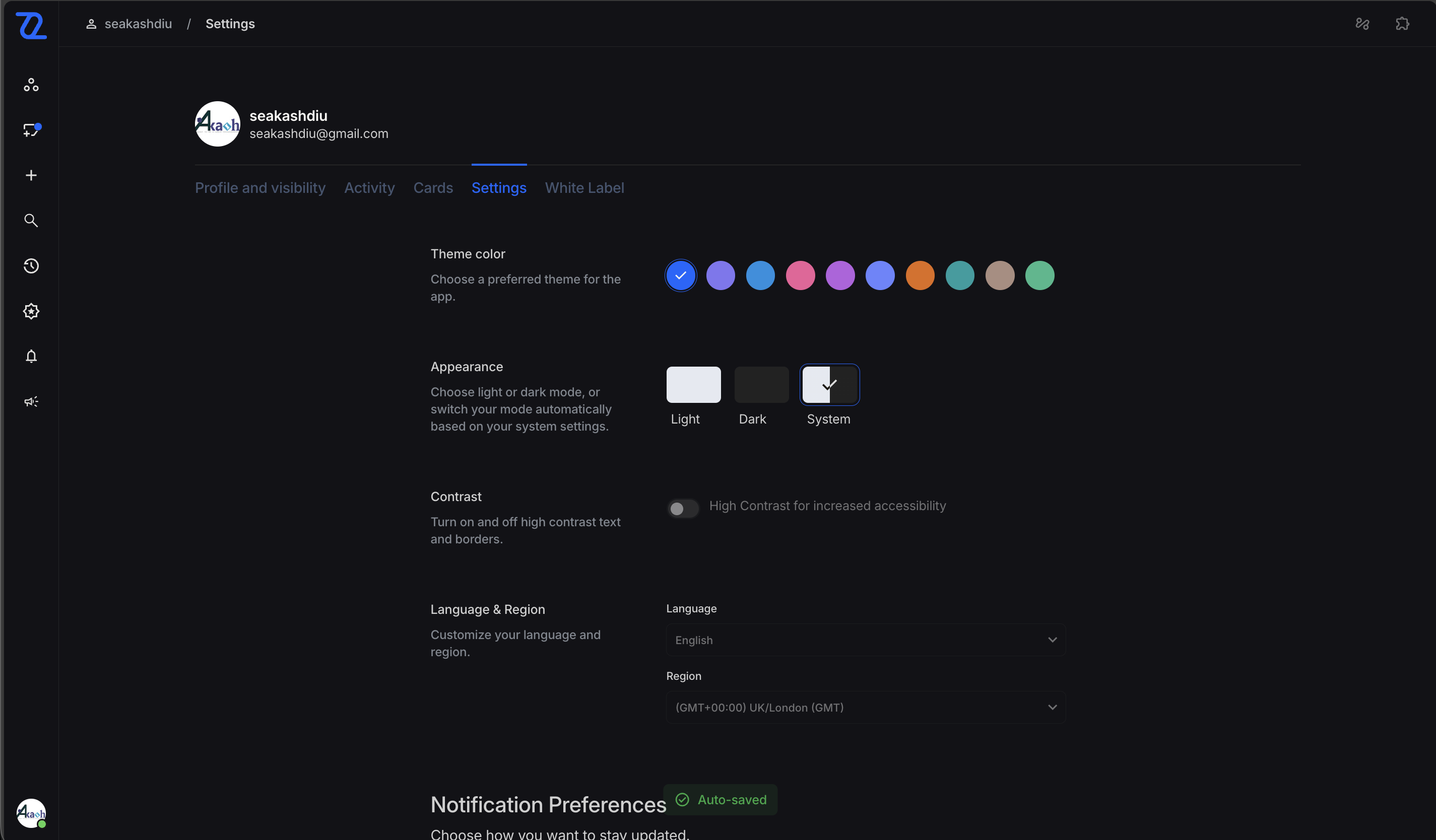Open the notifications bell icon
Viewport: 1436px width, 840px height.
coord(31,357)
